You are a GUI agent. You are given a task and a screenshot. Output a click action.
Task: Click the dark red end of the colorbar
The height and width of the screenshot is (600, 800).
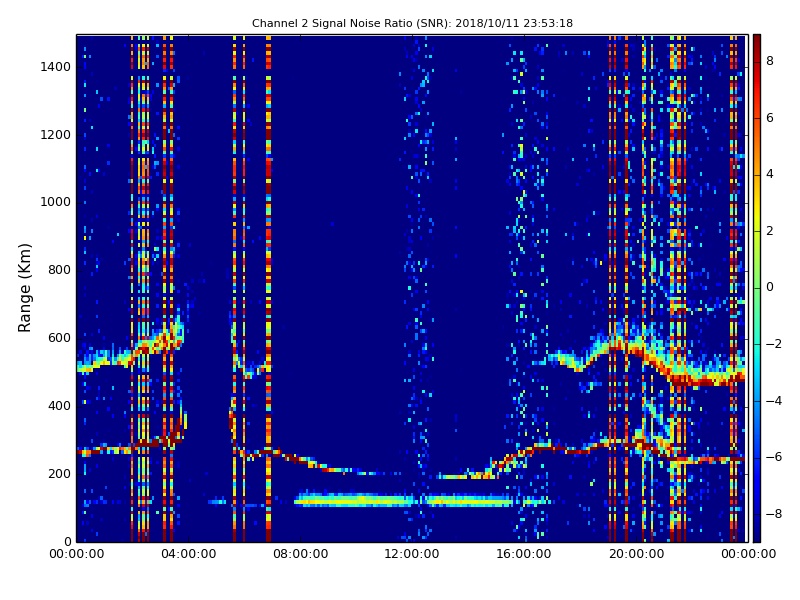(x=757, y=40)
